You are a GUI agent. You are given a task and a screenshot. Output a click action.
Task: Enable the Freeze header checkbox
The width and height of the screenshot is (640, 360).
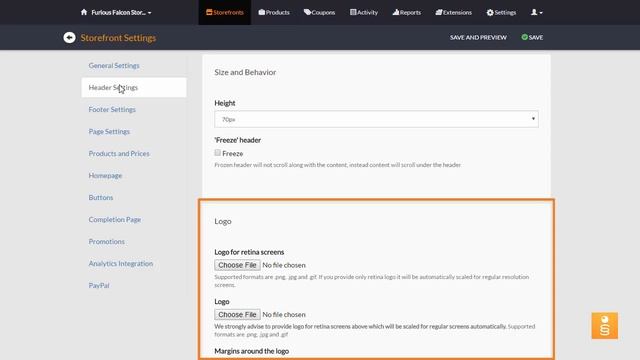coord(218,153)
